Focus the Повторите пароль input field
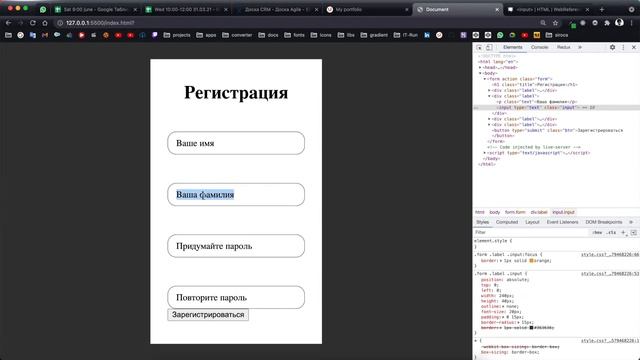This screenshot has width=640, height=360. [x=236, y=297]
